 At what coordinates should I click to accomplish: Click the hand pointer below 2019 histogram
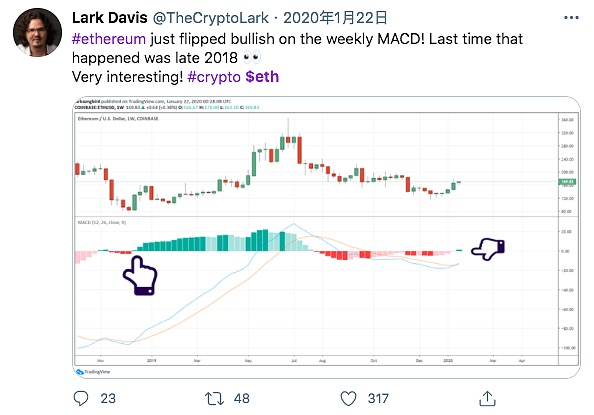140,275
